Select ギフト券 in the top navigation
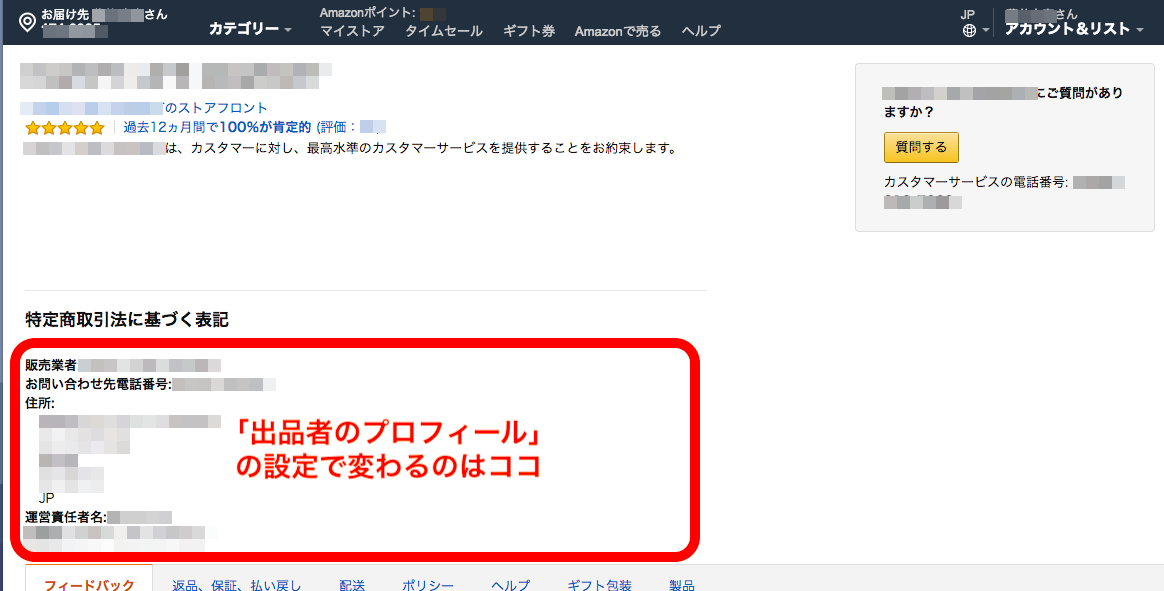The height and width of the screenshot is (591, 1164). point(528,31)
